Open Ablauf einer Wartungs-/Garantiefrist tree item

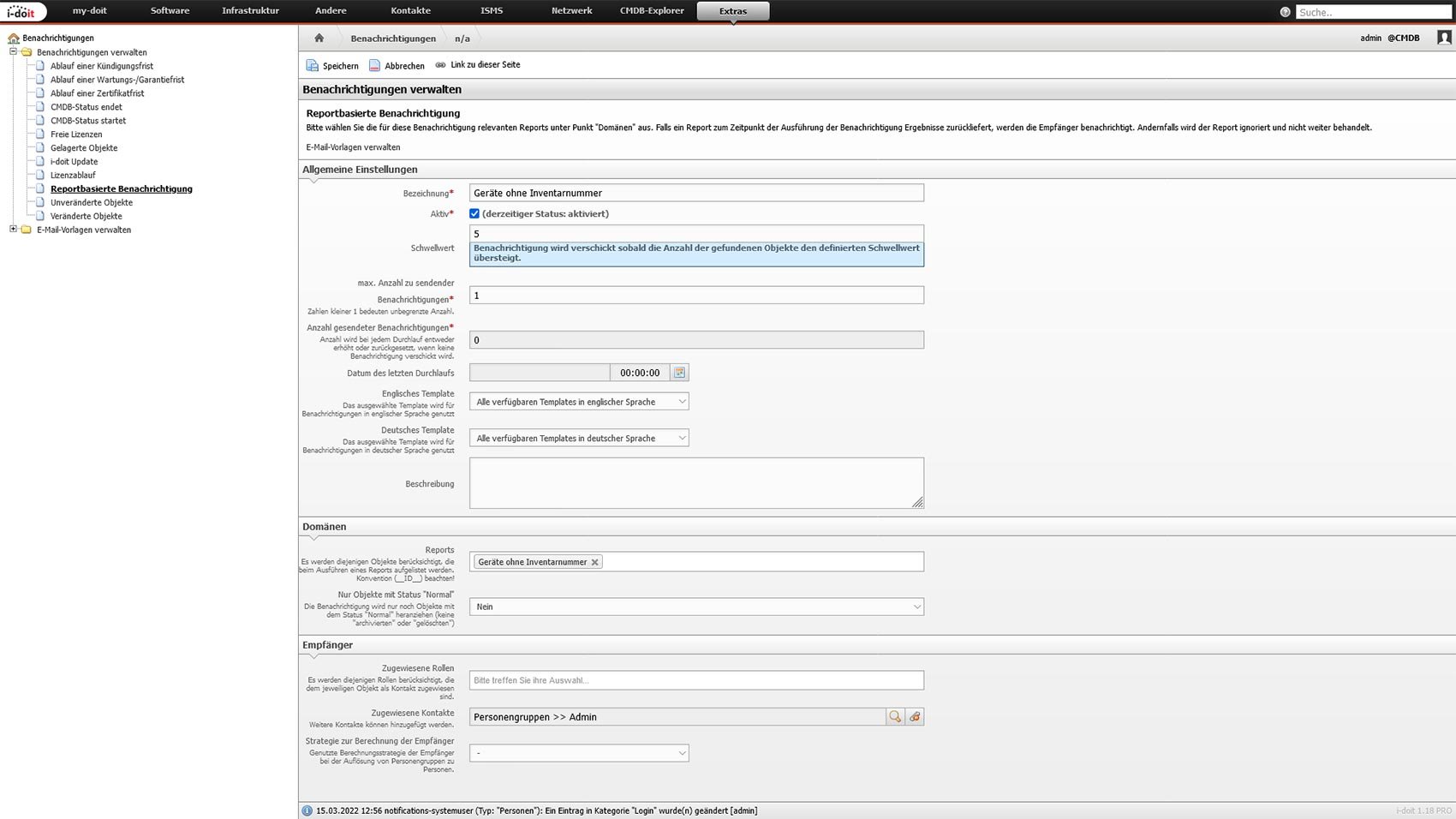click(x=117, y=80)
